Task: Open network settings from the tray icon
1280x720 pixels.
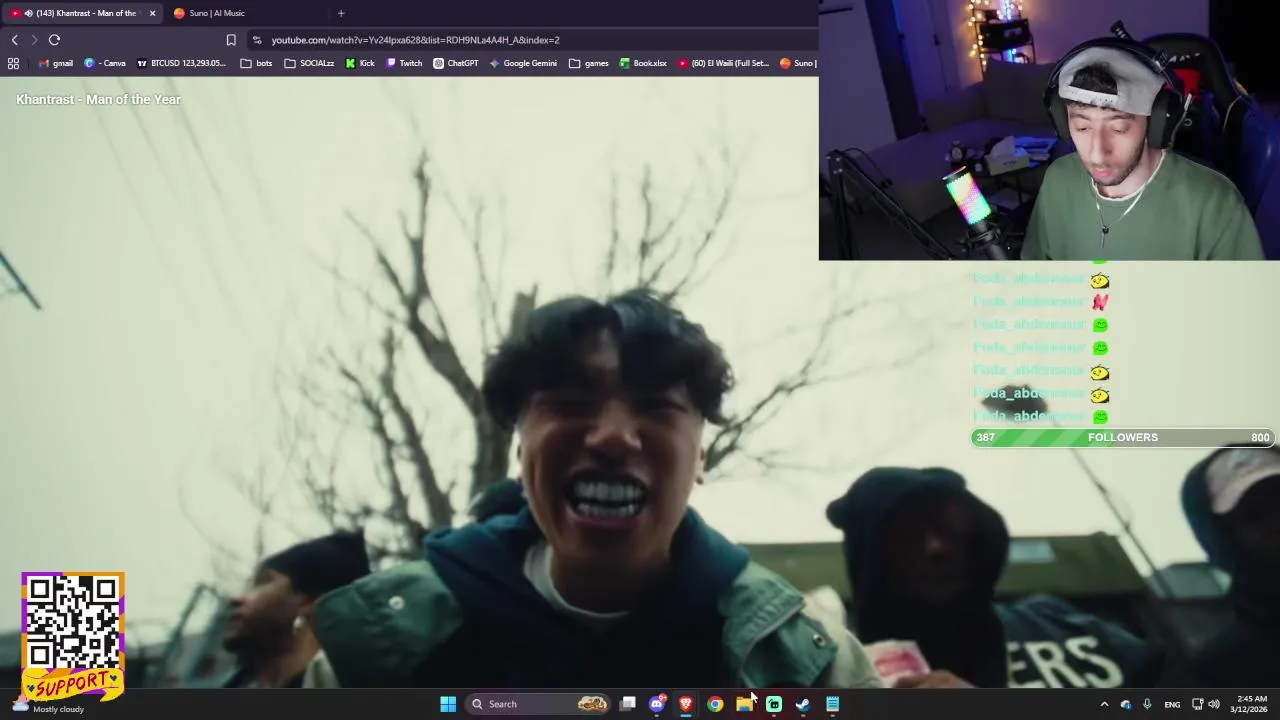Action: pos(1197,704)
